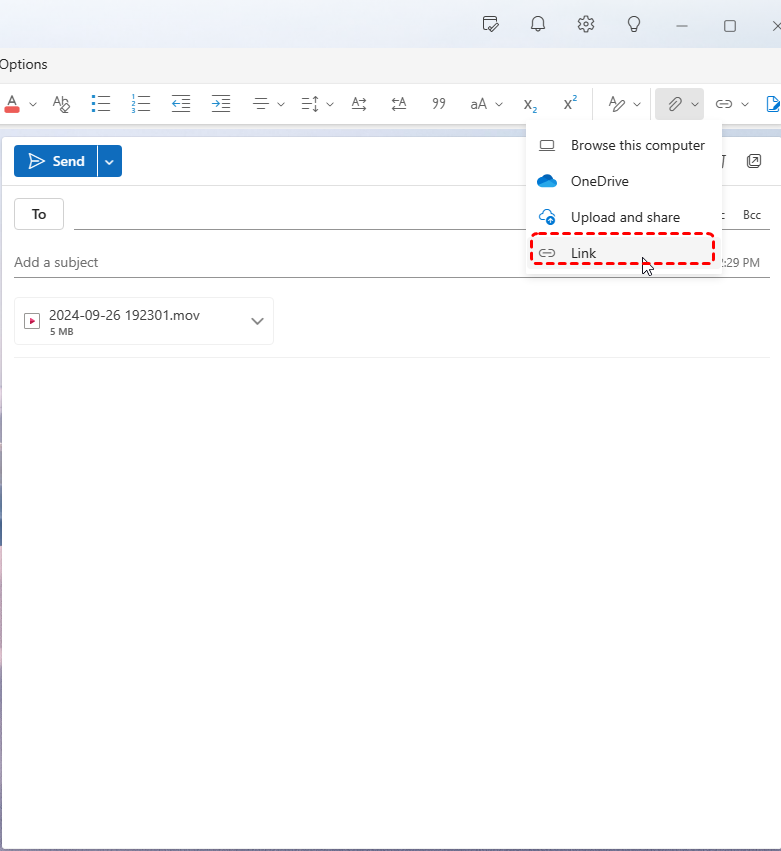Toggle superscript formatting
The image size is (781, 851).
coord(570,103)
